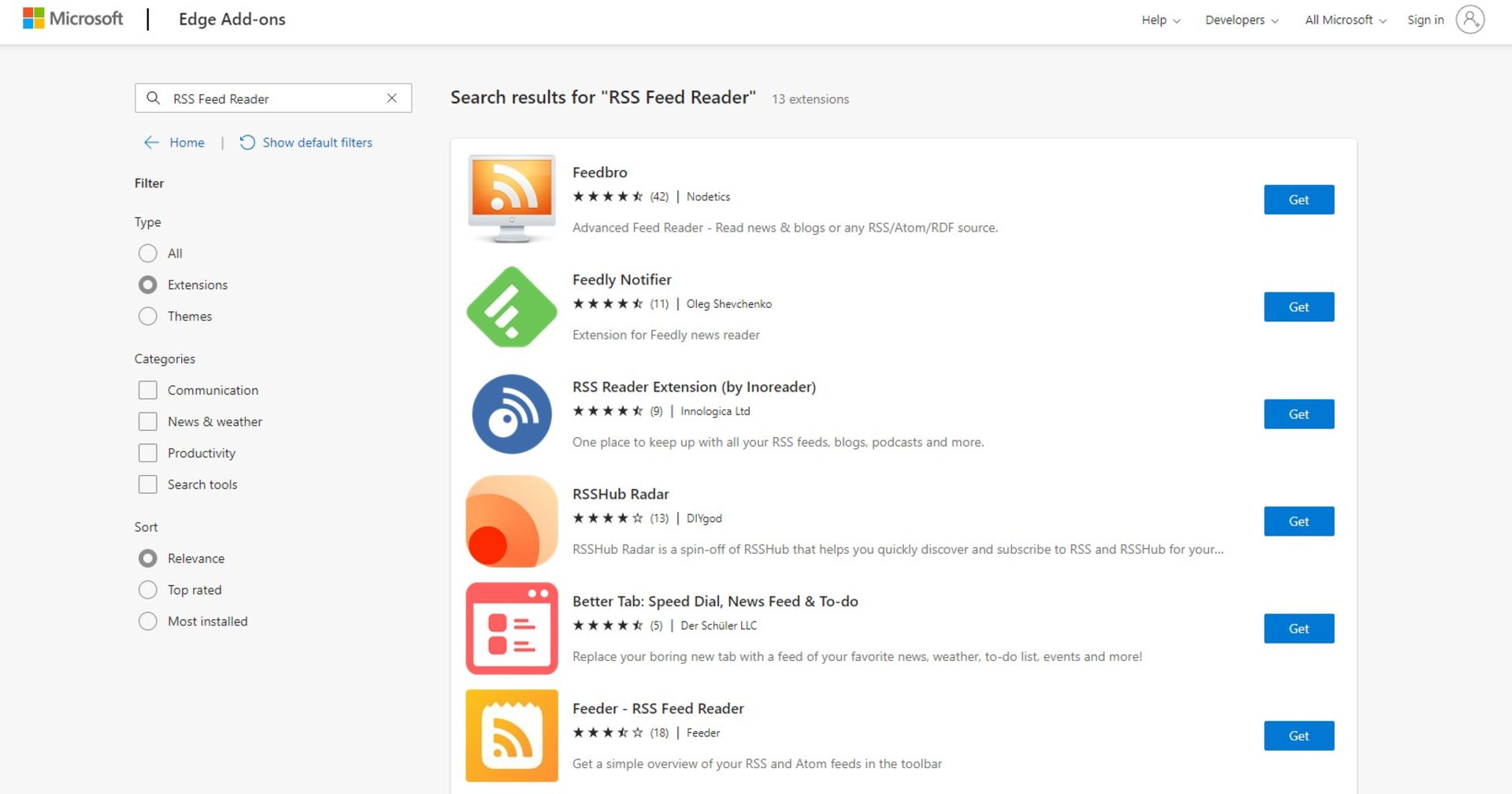Sort by Top rated
Image resolution: width=1512 pixels, height=794 pixels.
(147, 589)
